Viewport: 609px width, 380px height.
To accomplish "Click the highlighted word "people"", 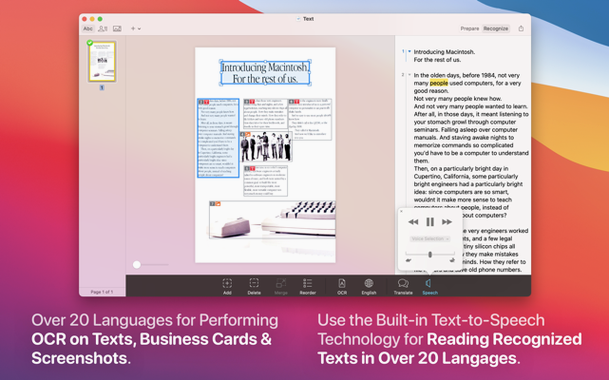I will pyautogui.click(x=438, y=83).
